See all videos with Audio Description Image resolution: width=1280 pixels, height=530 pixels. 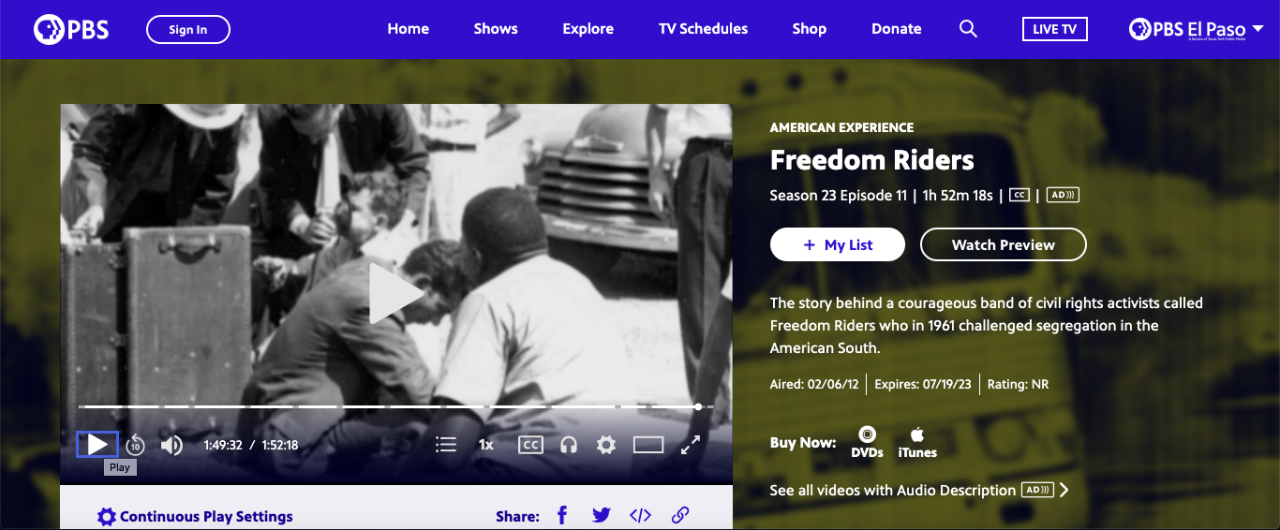tap(920, 490)
